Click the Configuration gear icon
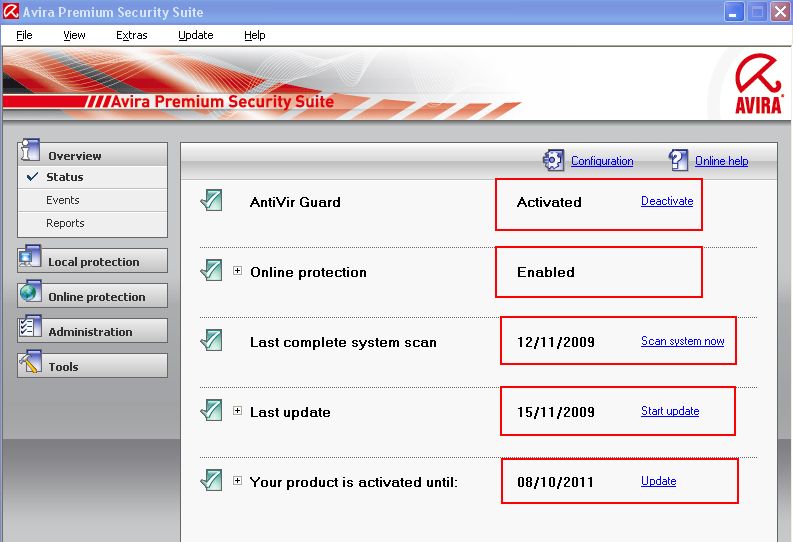 [553, 160]
